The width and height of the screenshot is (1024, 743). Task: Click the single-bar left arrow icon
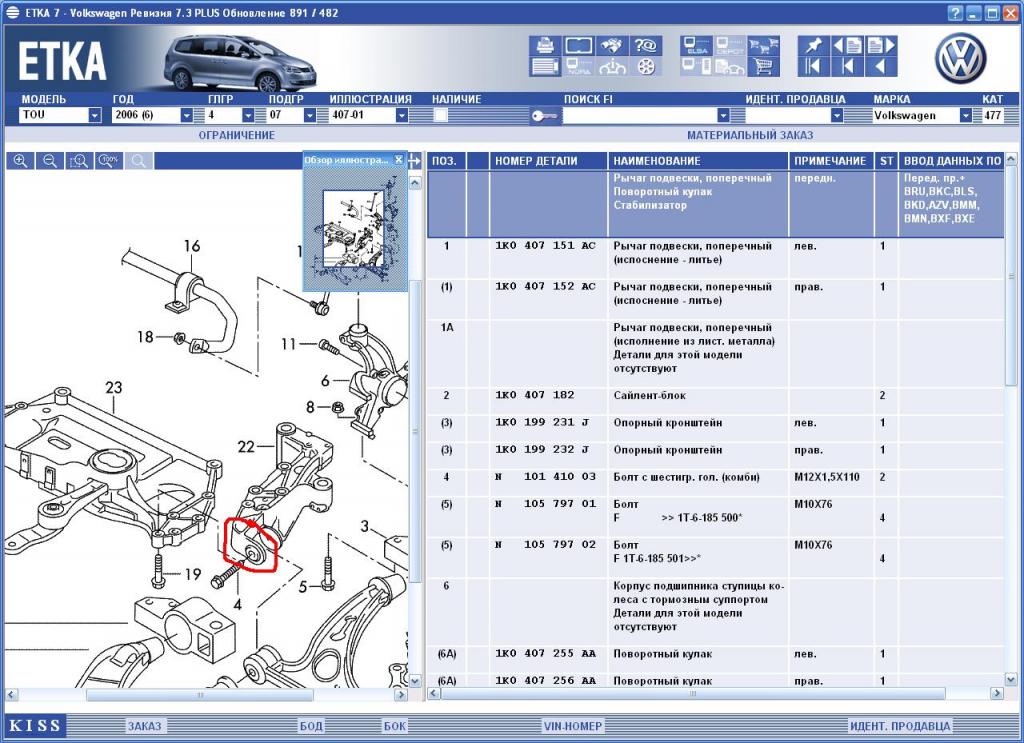pos(847,66)
